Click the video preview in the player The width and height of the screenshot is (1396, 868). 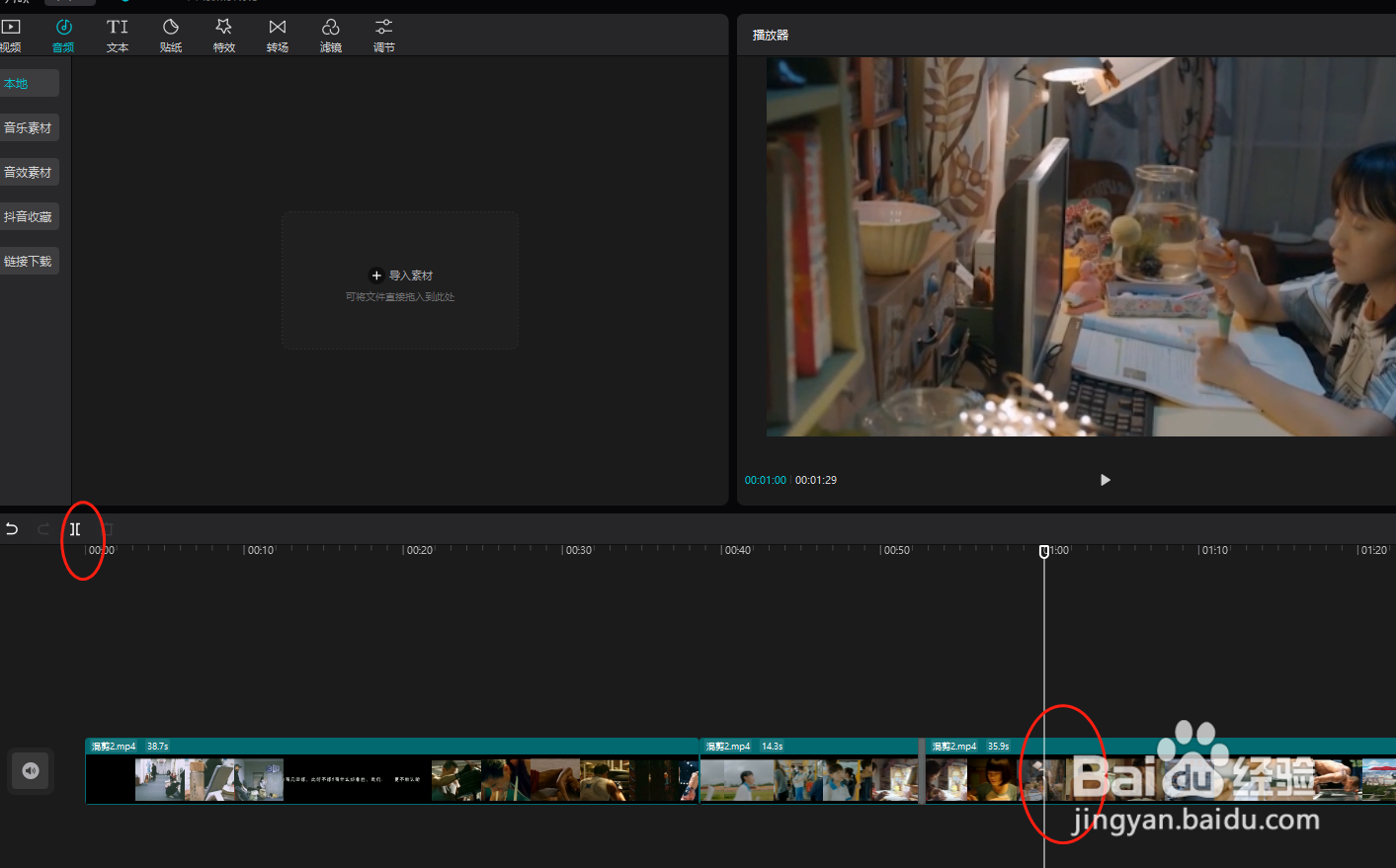click(1081, 247)
